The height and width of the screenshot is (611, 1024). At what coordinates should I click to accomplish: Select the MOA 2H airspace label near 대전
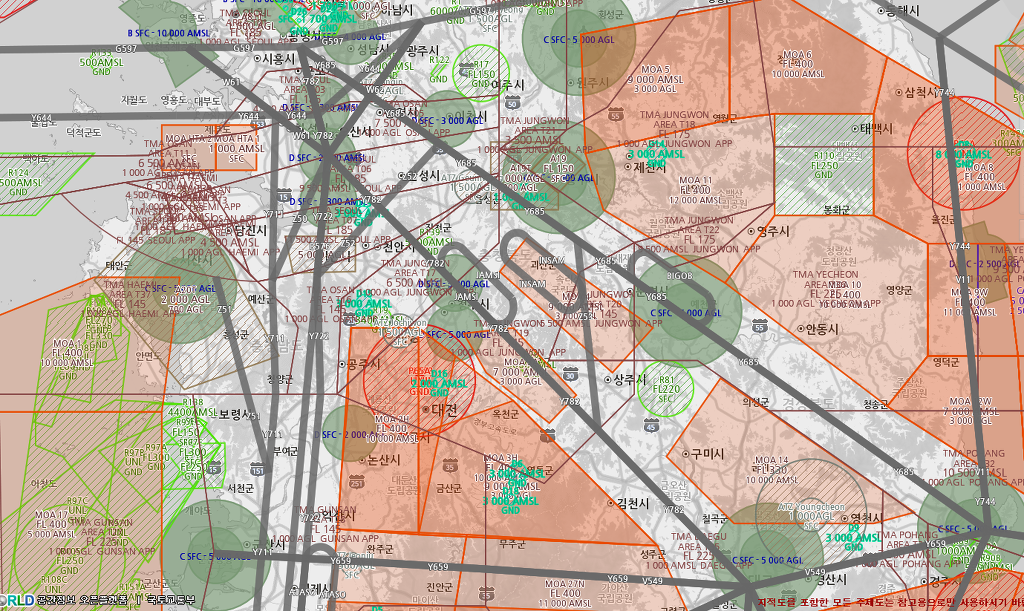pyautogui.click(x=392, y=429)
